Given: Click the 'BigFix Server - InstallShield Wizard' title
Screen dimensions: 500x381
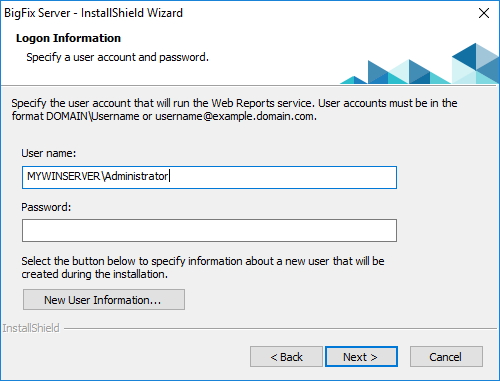Looking at the screenshot, I should 93,13.
